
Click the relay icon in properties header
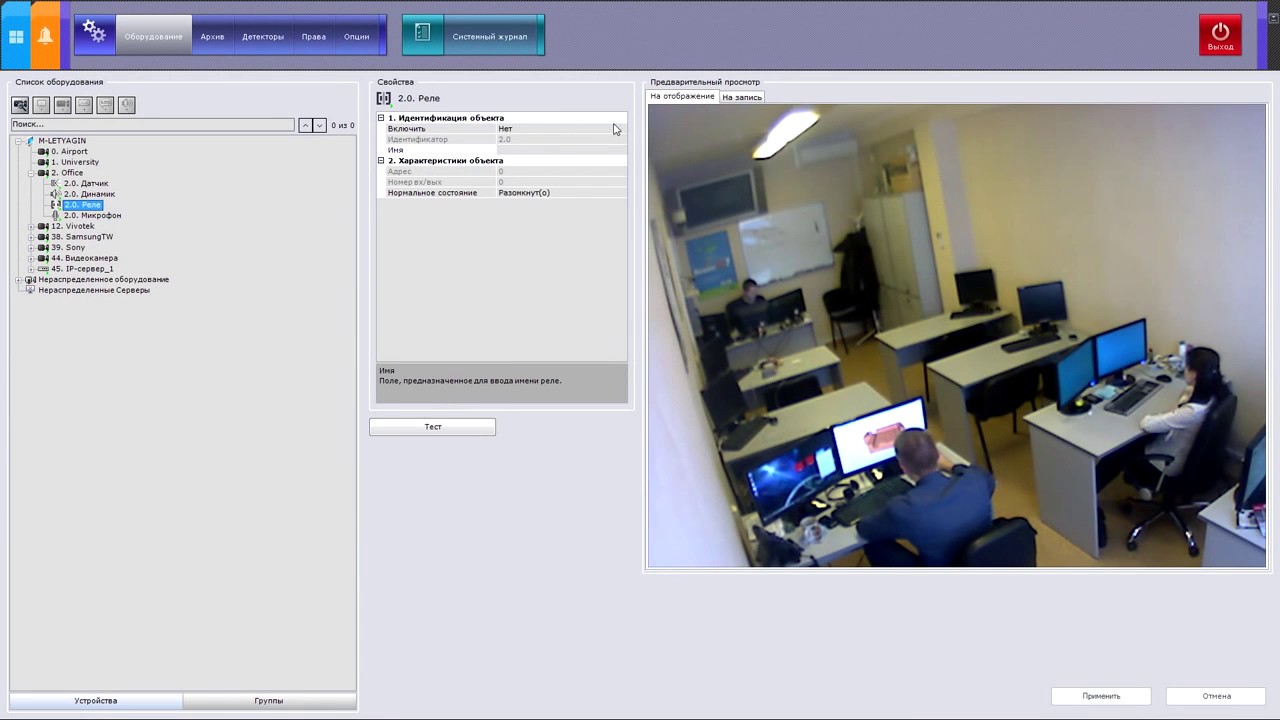384,98
